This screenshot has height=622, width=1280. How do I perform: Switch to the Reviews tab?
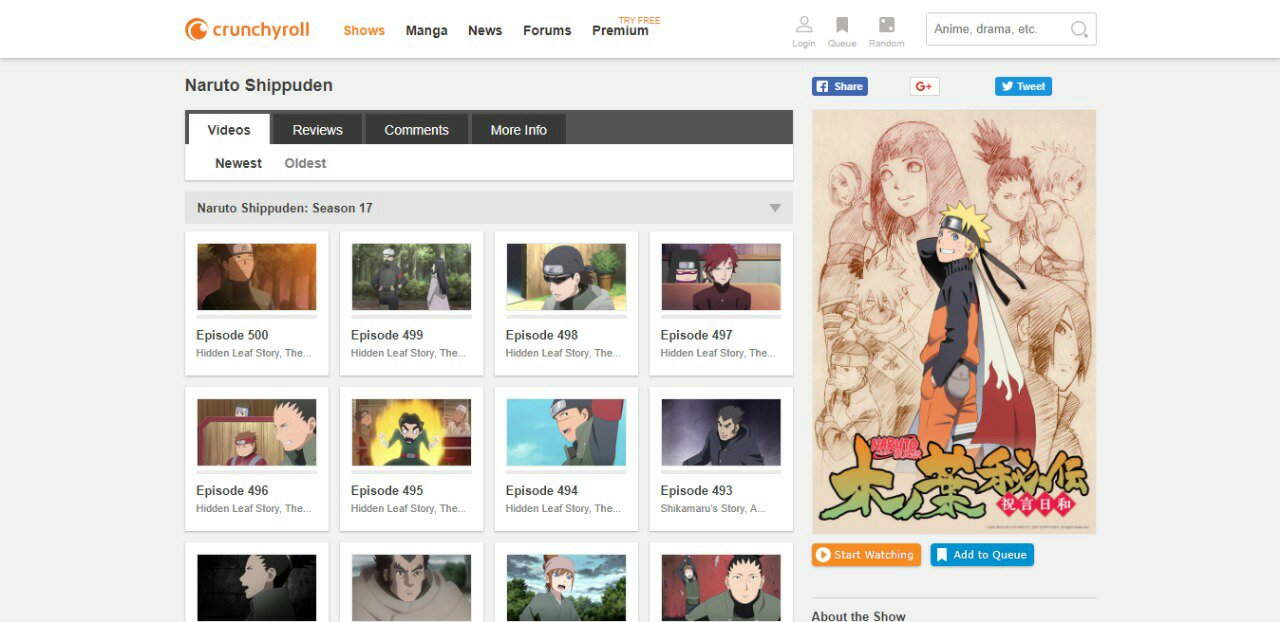point(318,130)
